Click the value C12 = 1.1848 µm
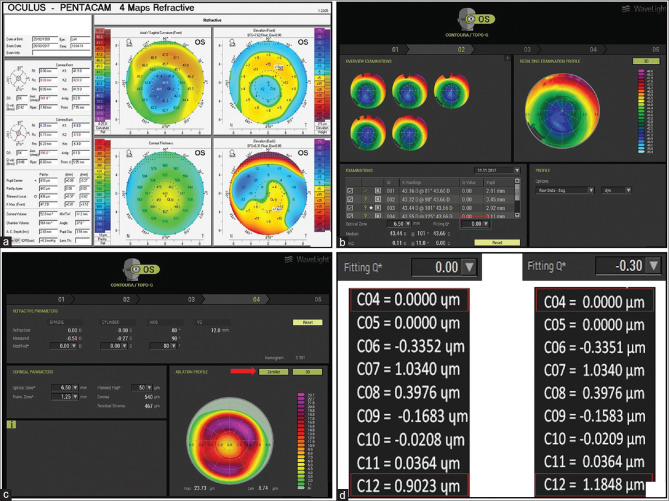This screenshot has height=501, width=669. [x=594, y=484]
